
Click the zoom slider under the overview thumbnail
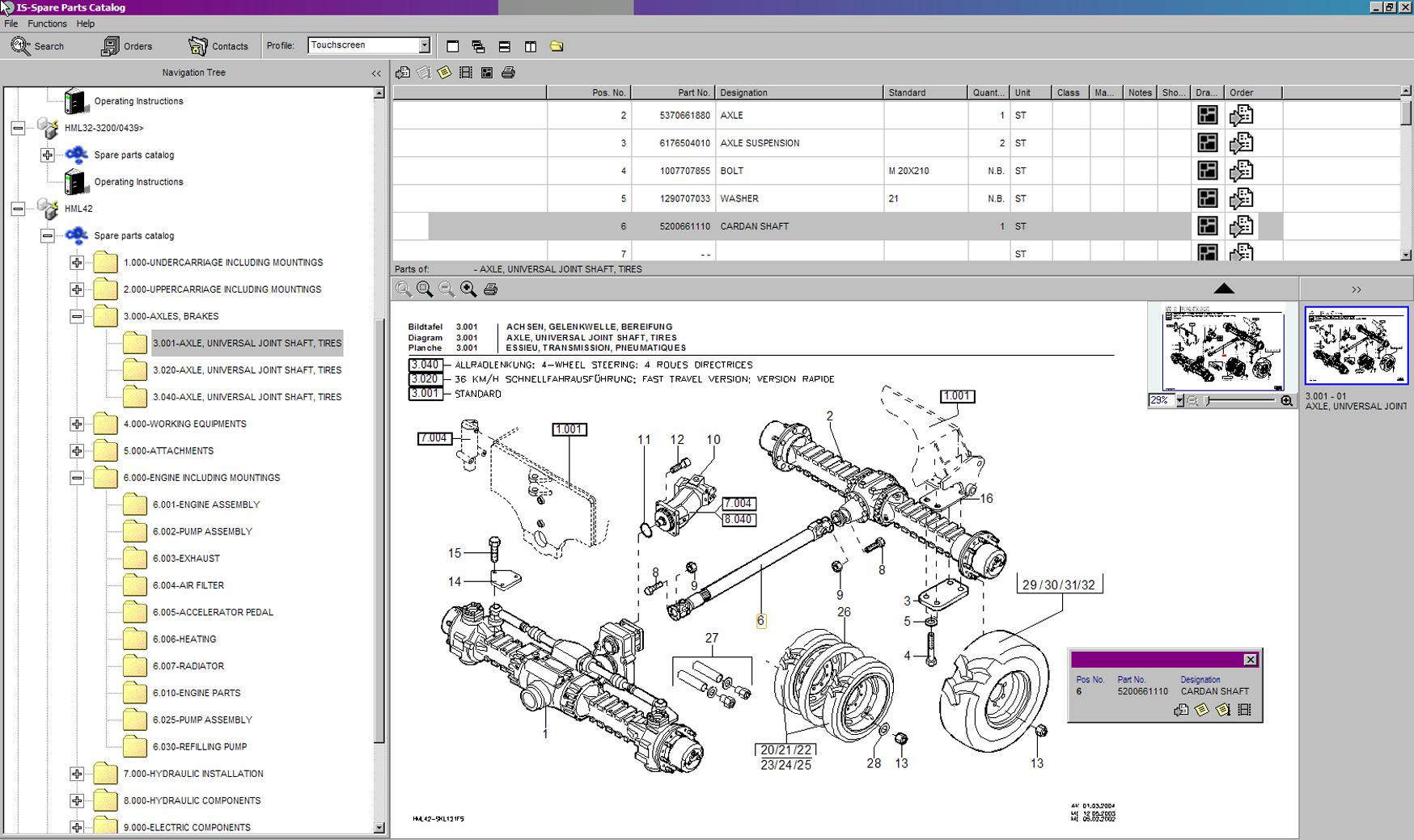pos(1238,401)
